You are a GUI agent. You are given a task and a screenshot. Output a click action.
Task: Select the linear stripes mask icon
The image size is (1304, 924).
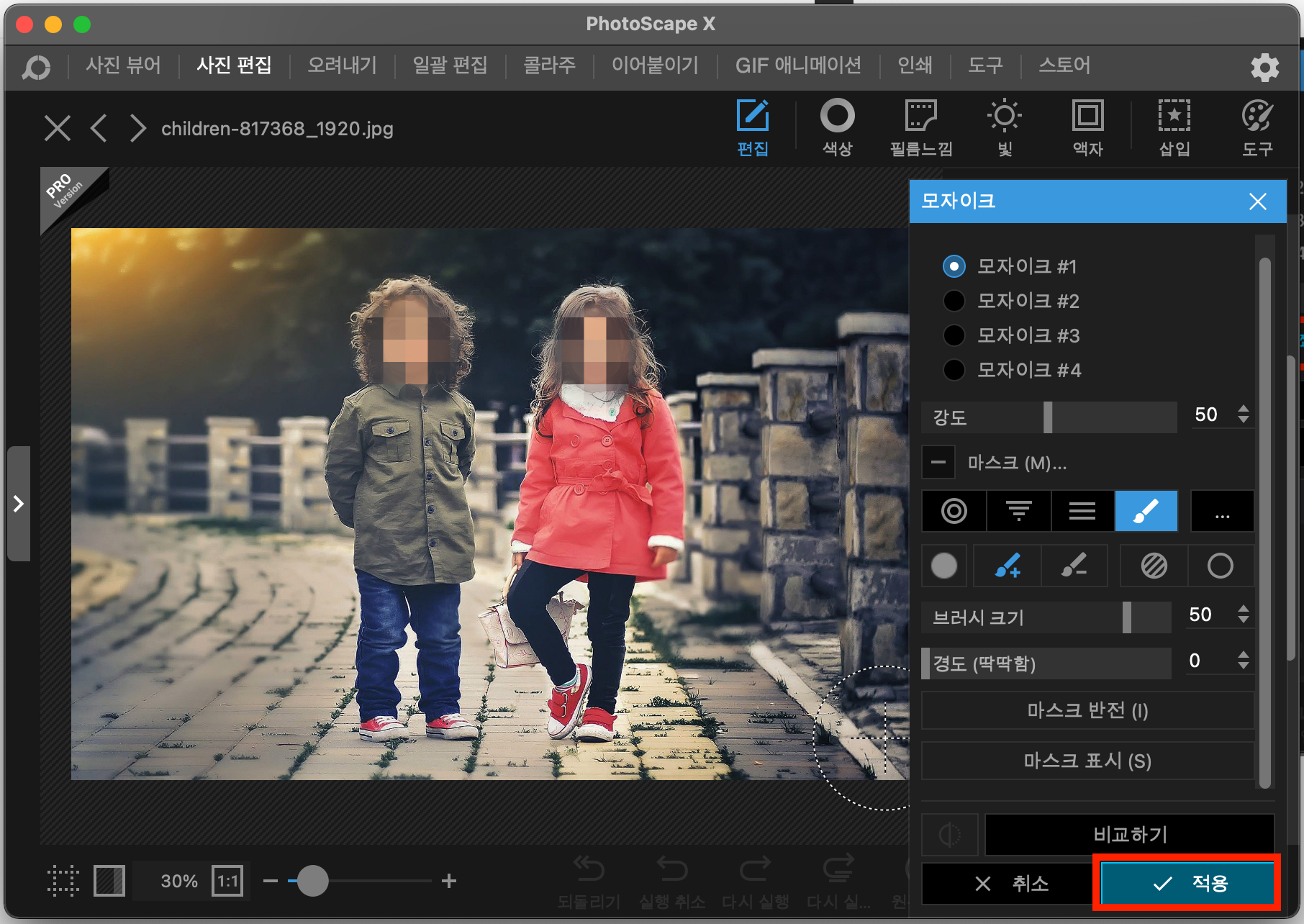[1082, 511]
